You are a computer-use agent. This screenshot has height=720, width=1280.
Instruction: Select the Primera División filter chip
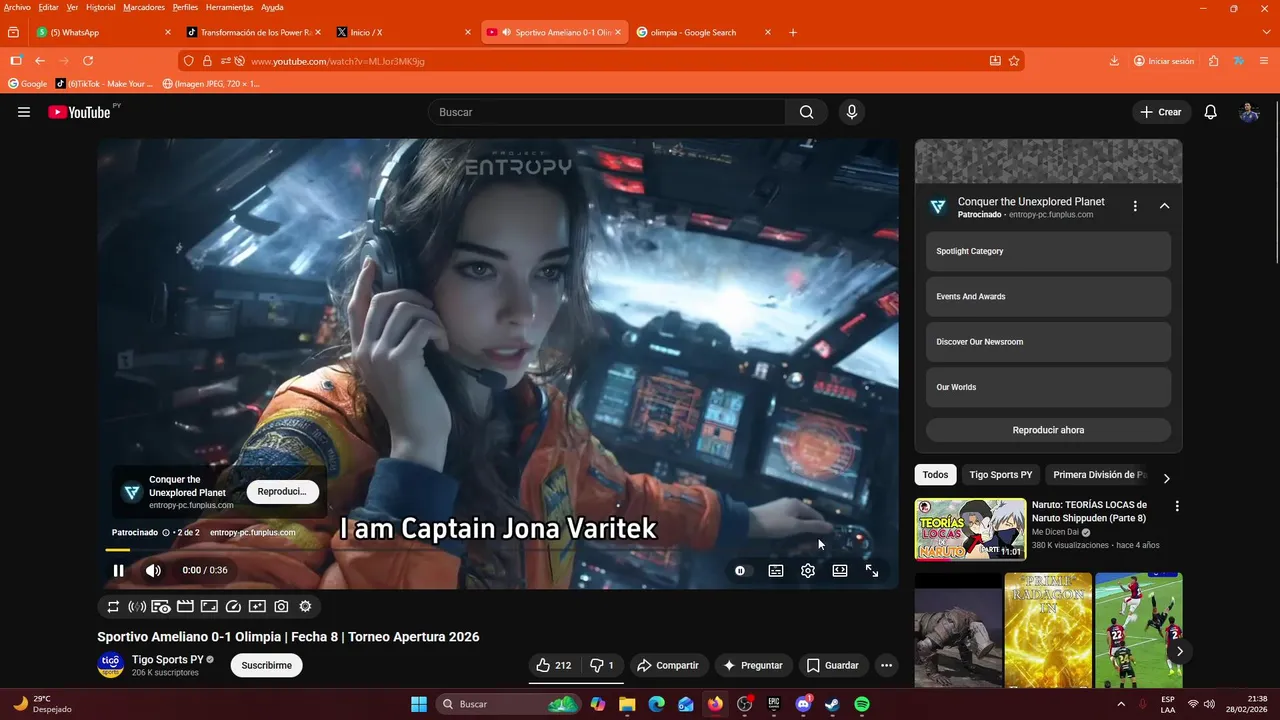tap(1099, 475)
